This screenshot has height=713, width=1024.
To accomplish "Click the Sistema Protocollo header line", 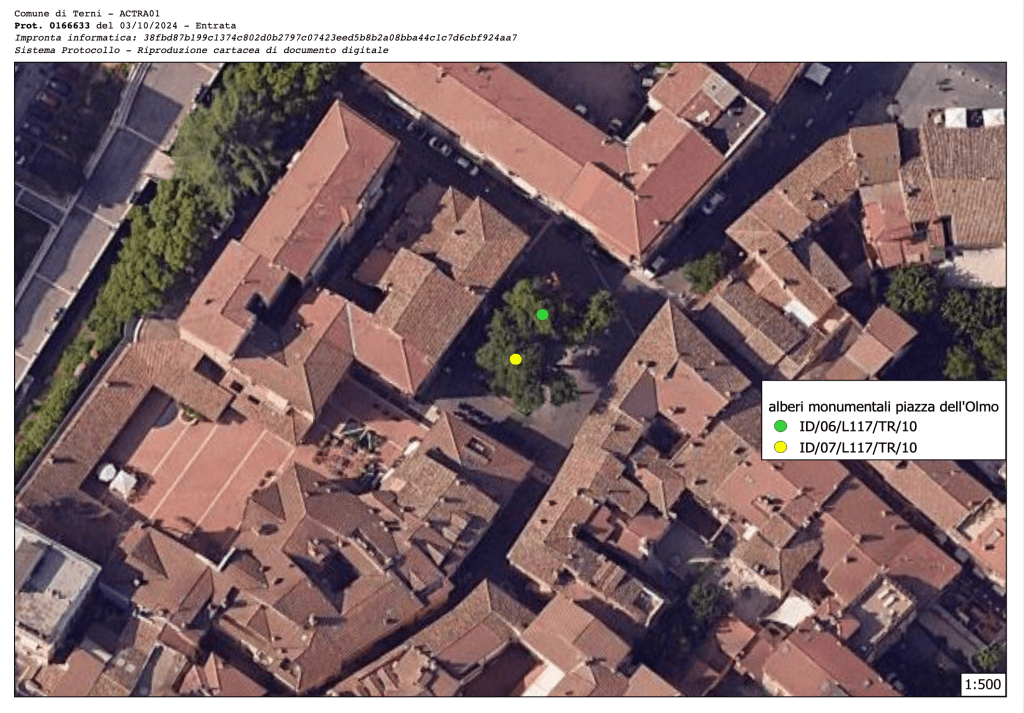I will click(201, 49).
